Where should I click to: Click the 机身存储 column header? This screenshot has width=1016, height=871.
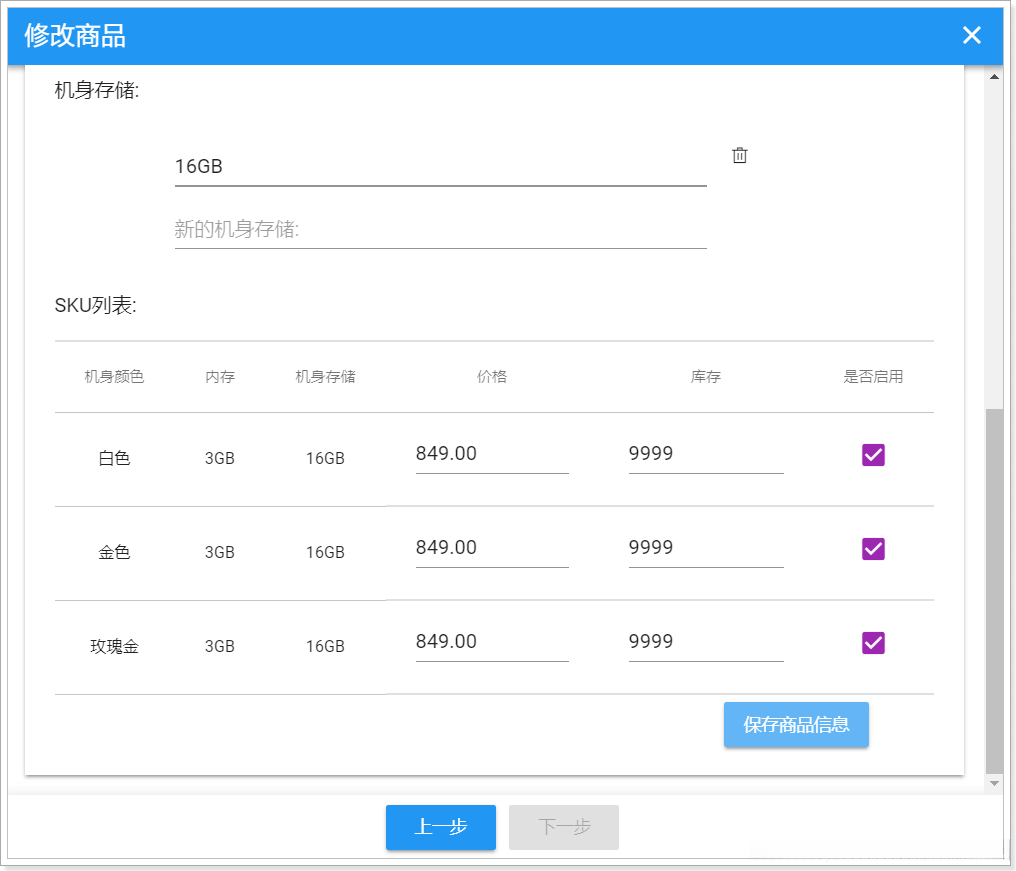pyautogui.click(x=325, y=377)
